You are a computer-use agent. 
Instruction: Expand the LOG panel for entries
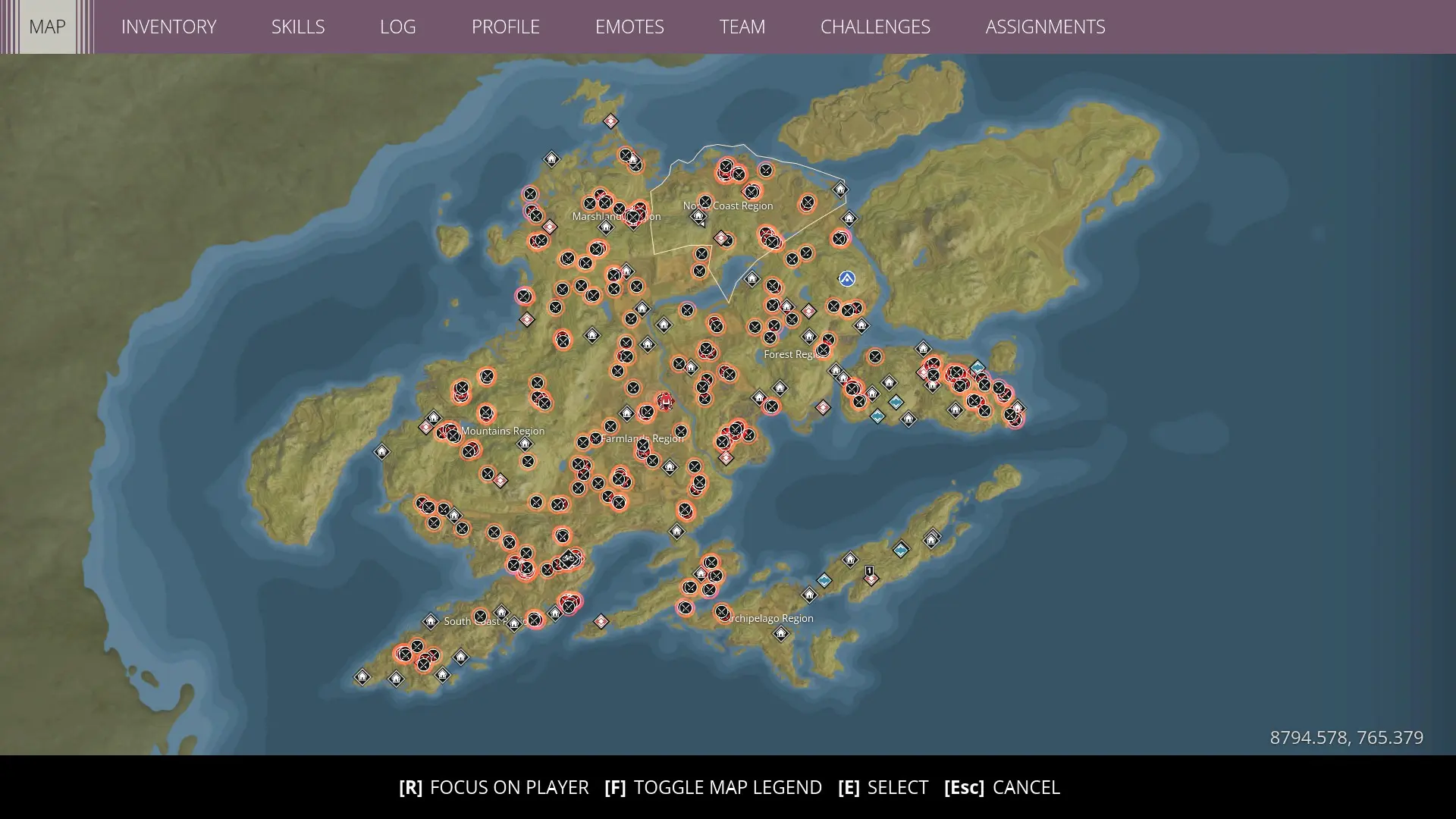pos(397,27)
